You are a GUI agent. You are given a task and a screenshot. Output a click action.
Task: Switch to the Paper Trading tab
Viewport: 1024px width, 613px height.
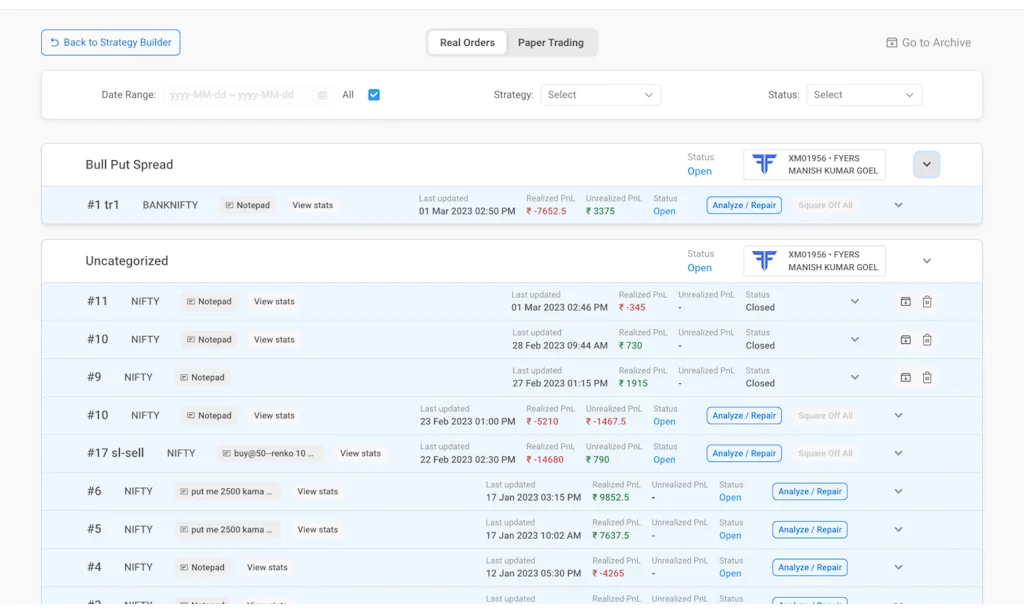click(x=551, y=42)
